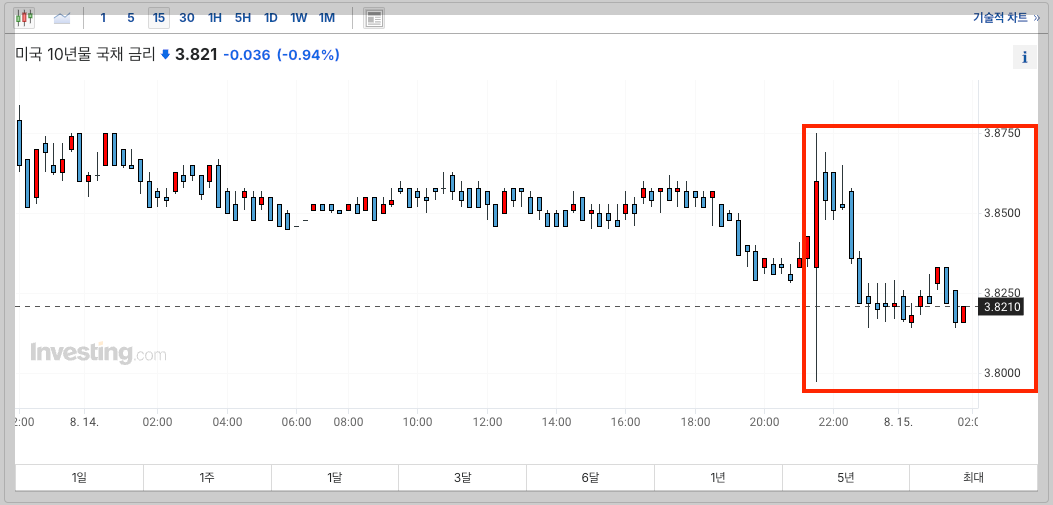Select the 1D interval

click(271, 18)
